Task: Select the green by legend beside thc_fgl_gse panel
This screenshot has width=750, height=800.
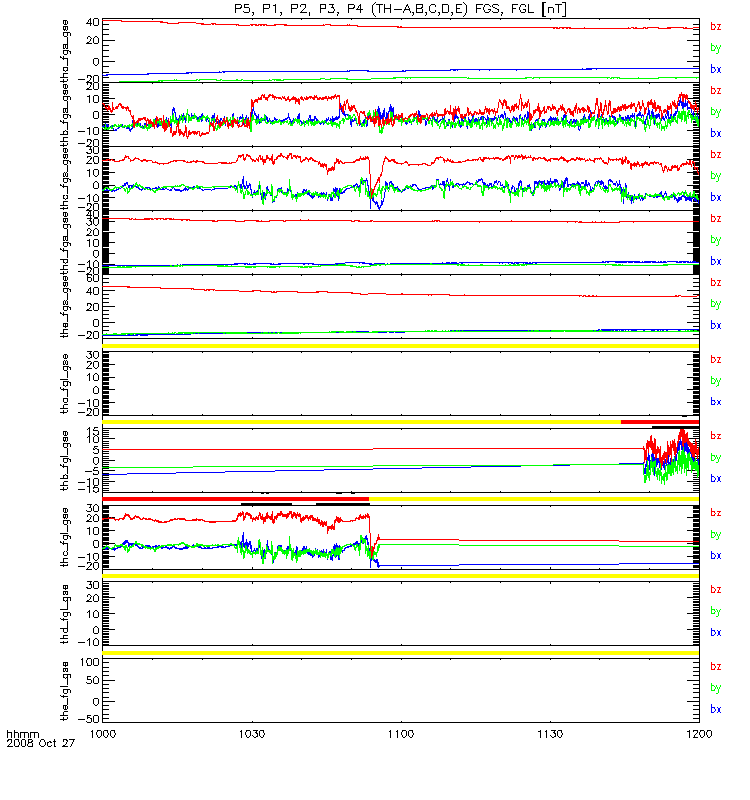Action: tap(715, 535)
